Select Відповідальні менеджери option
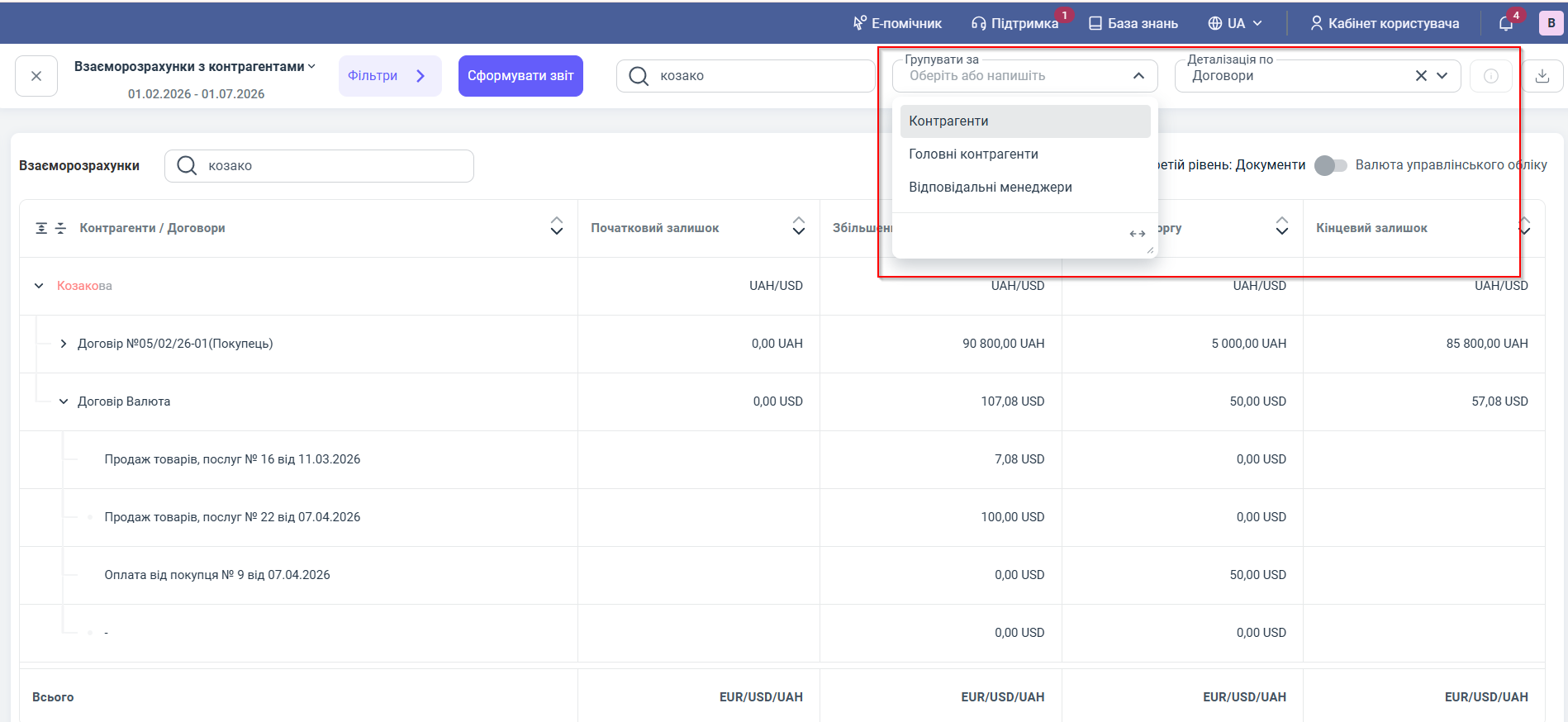The image size is (1568, 722). point(1025,187)
